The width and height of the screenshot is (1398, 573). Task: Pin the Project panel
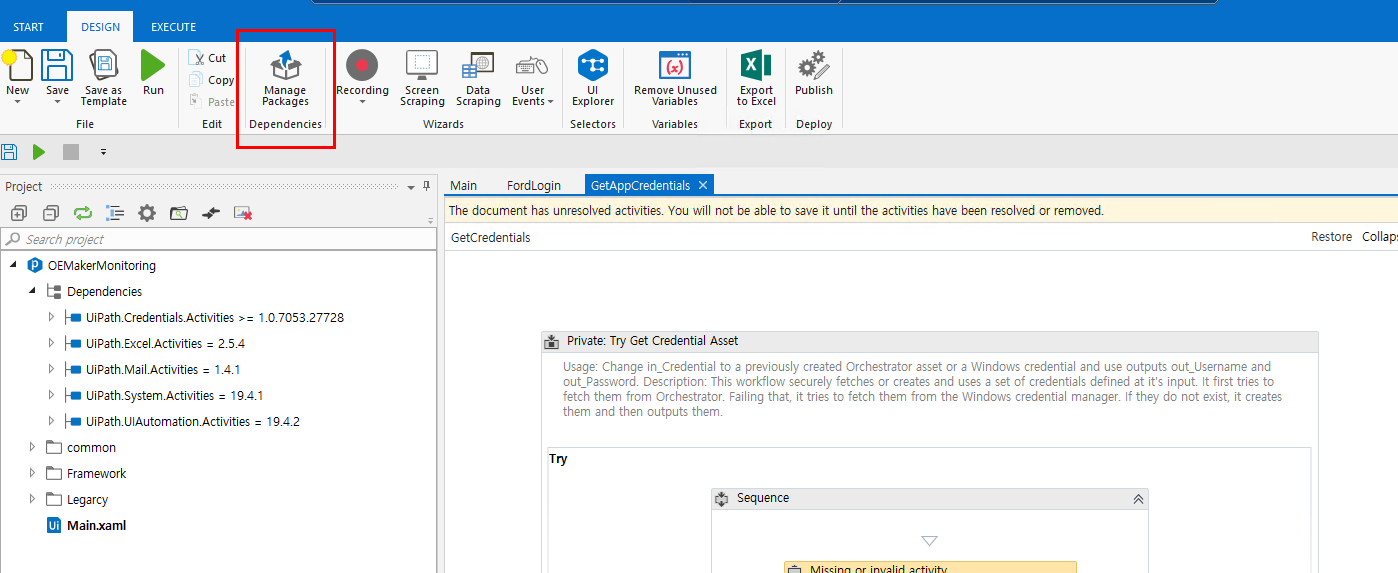tap(427, 186)
